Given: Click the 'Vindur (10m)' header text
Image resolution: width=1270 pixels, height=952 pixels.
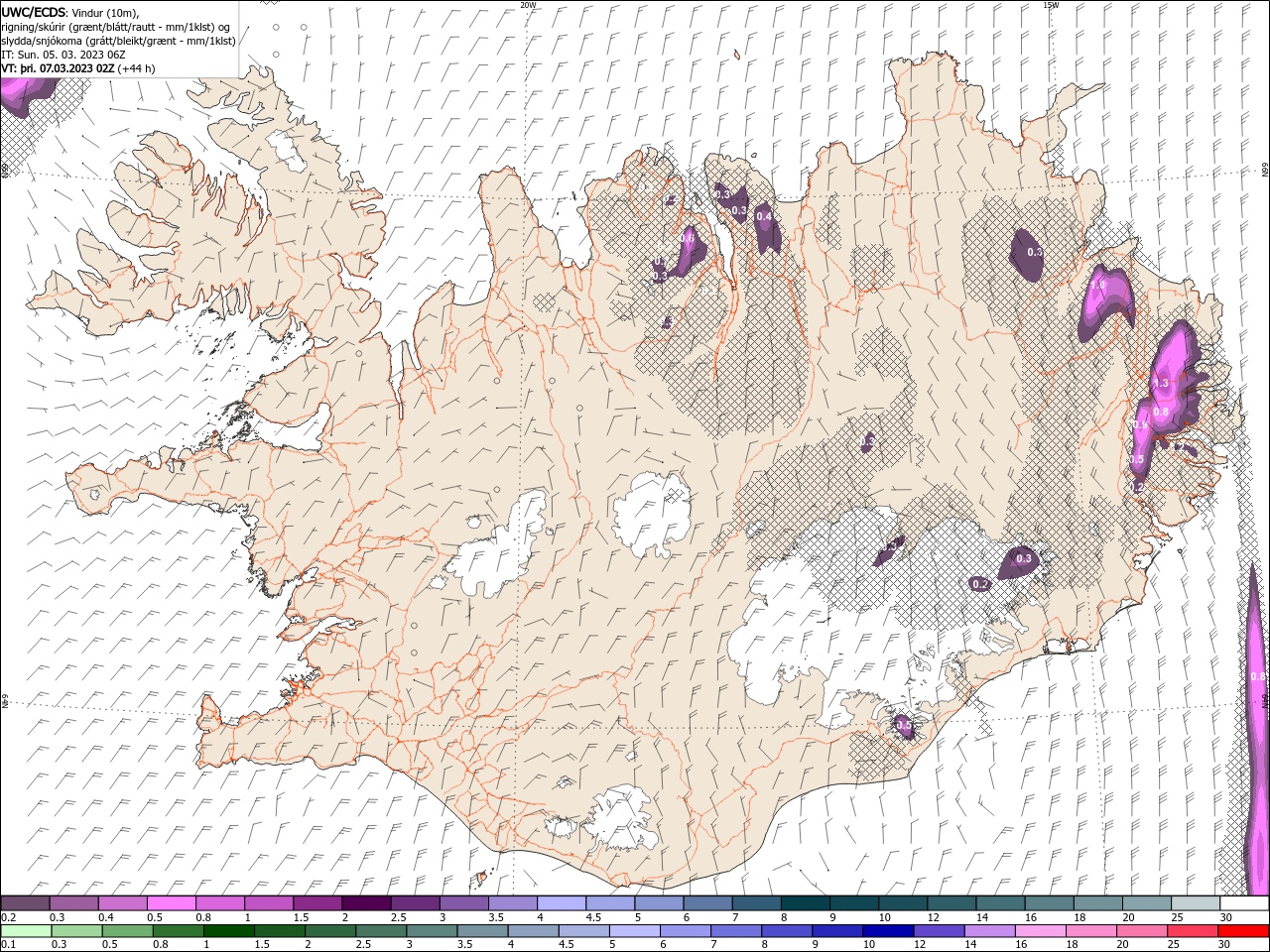Looking at the screenshot, I should click(x=106, y=12).
